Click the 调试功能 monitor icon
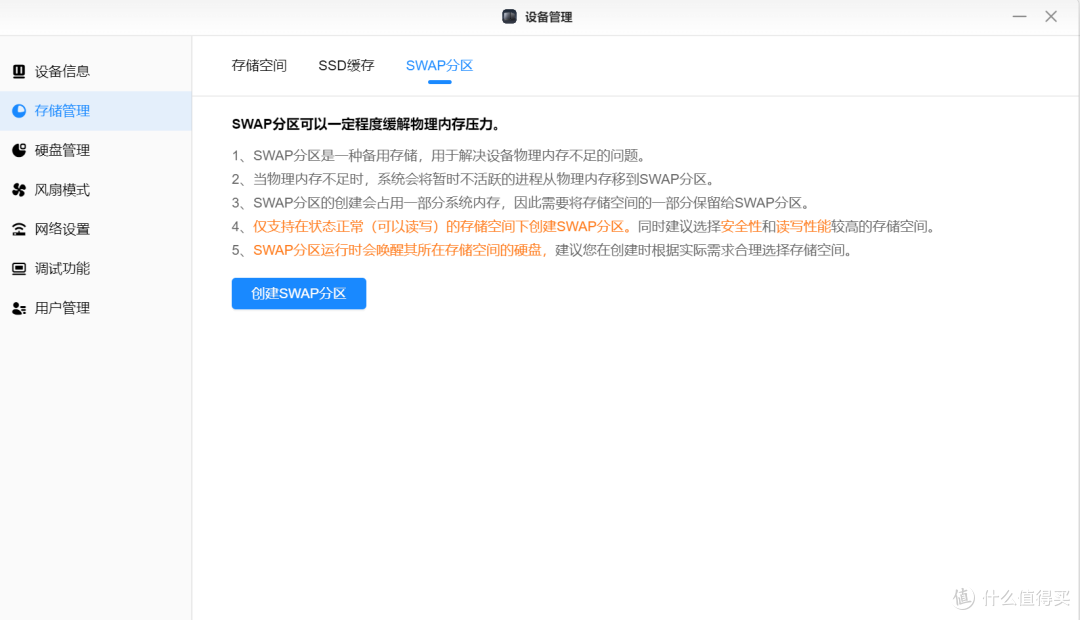The height and width of the screenshot is (620, 1080). (x=19, y=269)
